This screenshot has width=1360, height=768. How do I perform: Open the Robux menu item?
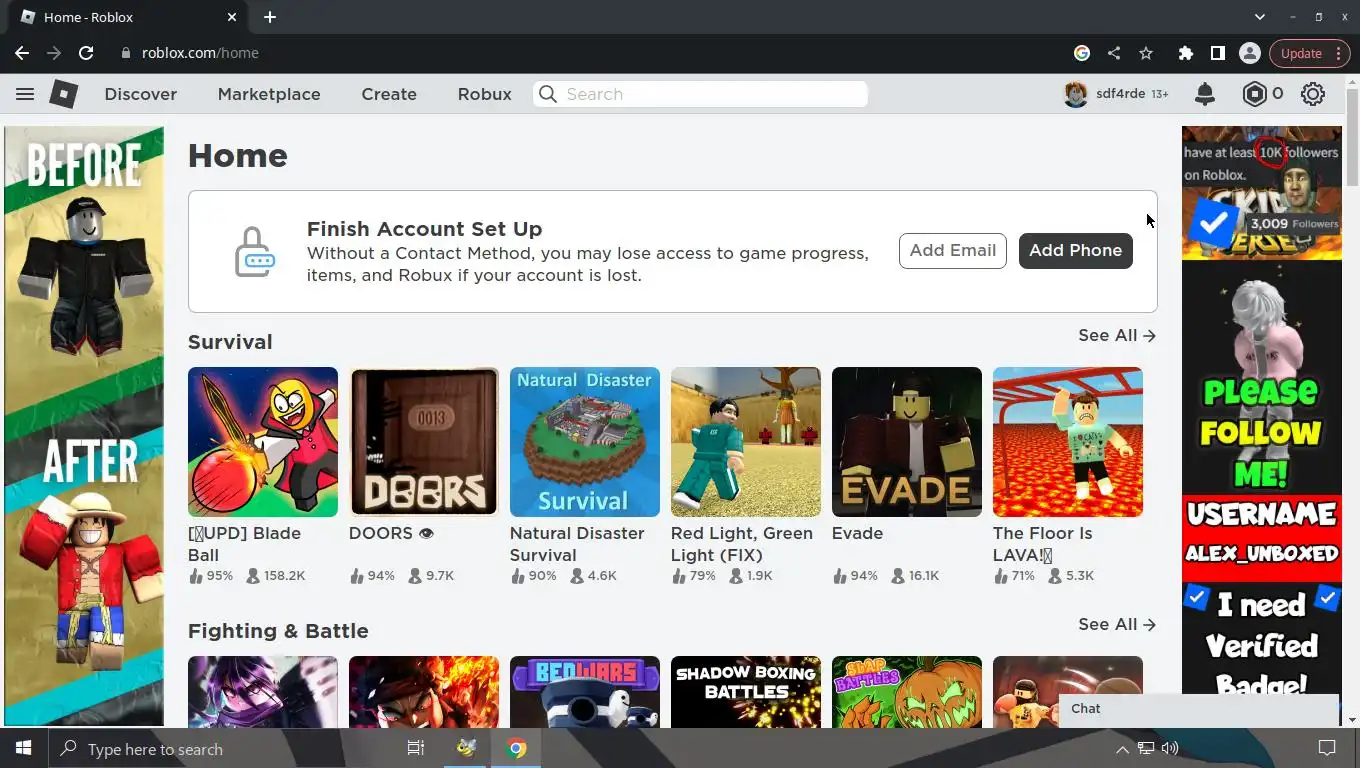[485, 94]
